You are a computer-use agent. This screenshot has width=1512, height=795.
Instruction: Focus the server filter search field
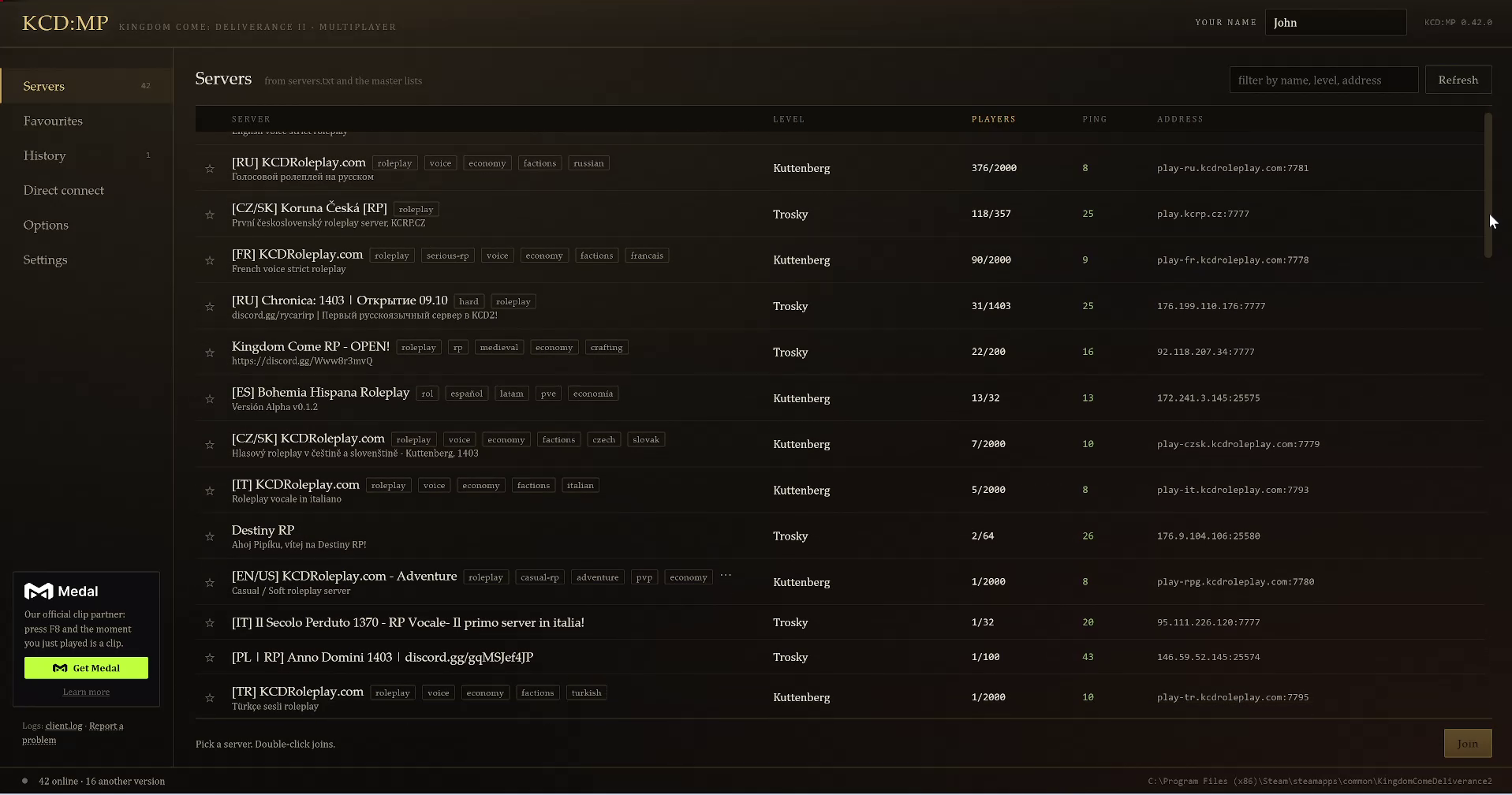pyautogui.click(x=1323, y=80)
